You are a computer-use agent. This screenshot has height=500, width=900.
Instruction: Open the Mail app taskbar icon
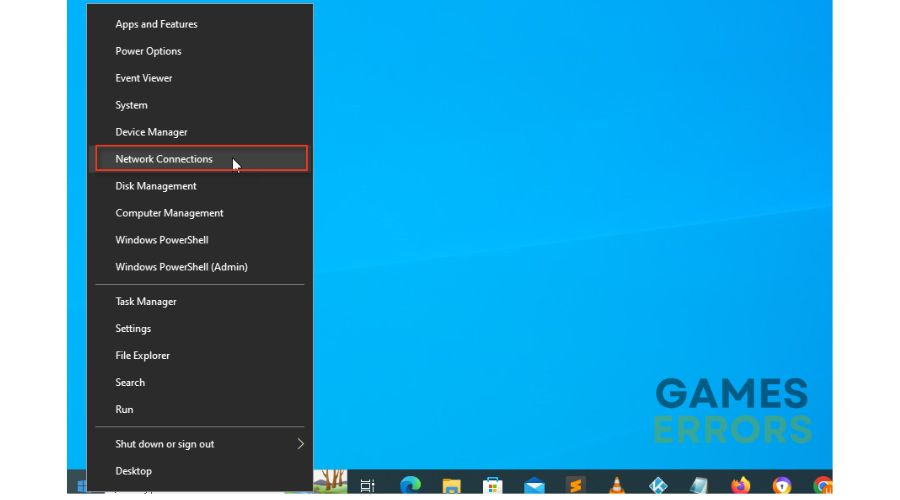534,485
